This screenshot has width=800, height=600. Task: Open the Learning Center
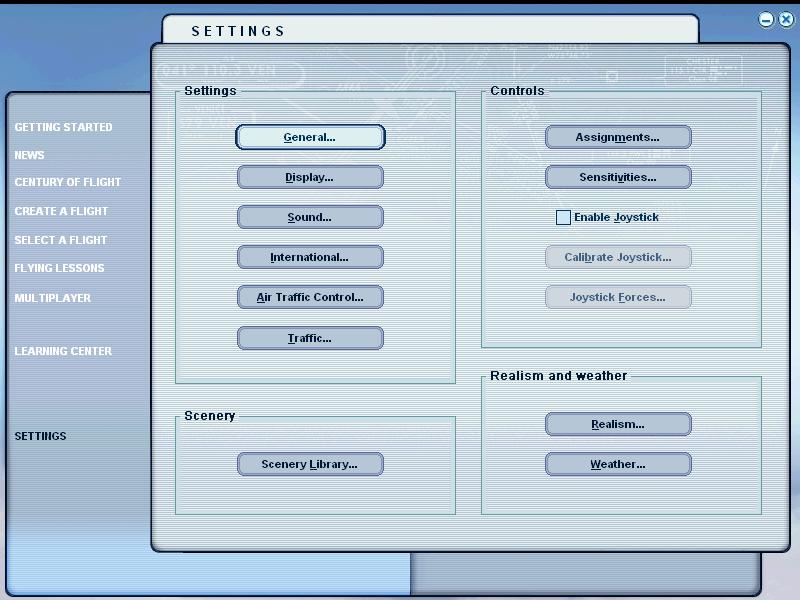(63, 351)
